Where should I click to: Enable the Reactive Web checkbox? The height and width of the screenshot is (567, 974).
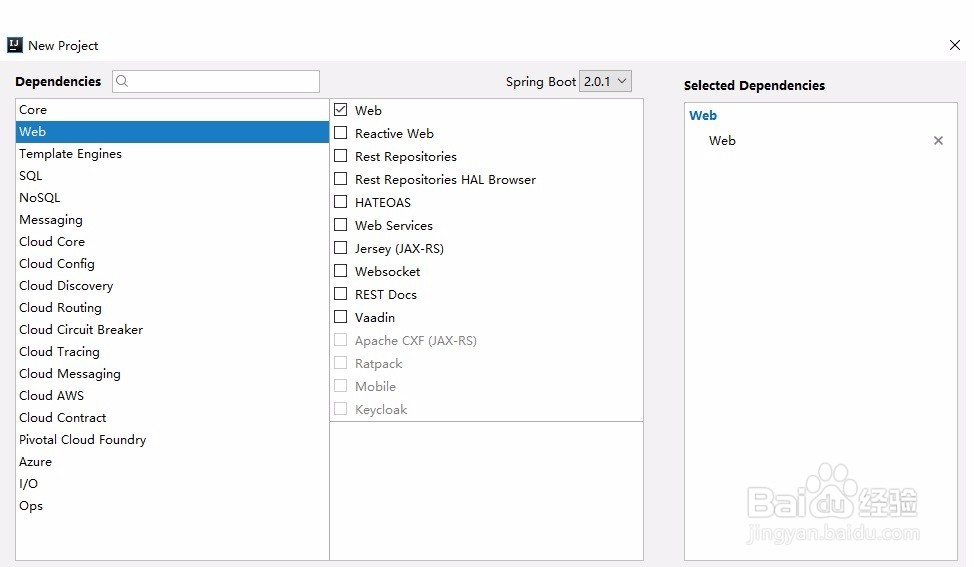point(341,133)
